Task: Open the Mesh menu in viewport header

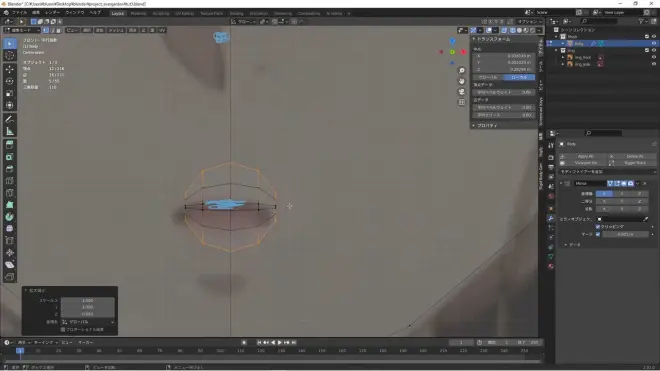Action: click(x=116, y=30)
